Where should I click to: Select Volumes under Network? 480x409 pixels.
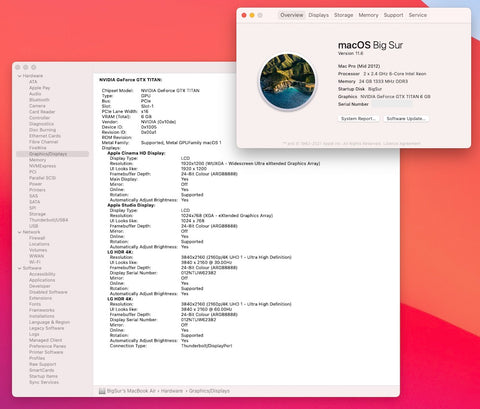click(x=38, y=250)
